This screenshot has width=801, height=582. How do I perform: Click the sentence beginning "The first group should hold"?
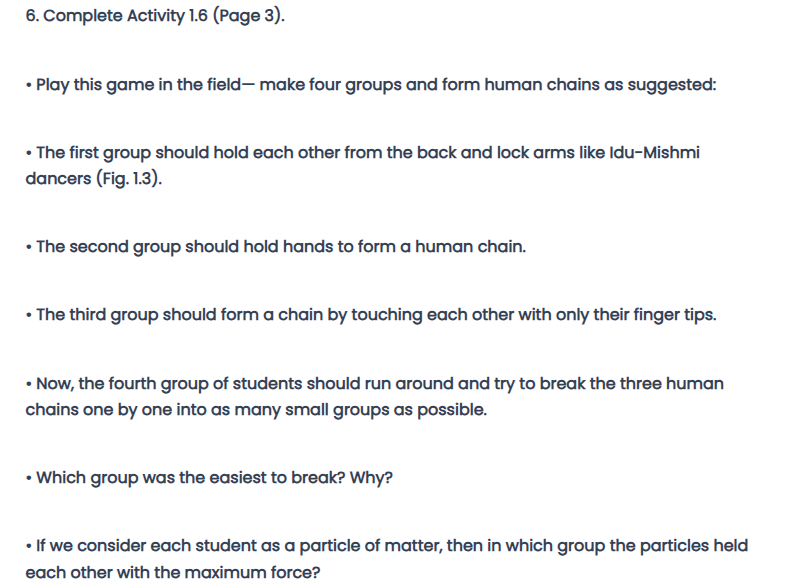tap(200, 153)
